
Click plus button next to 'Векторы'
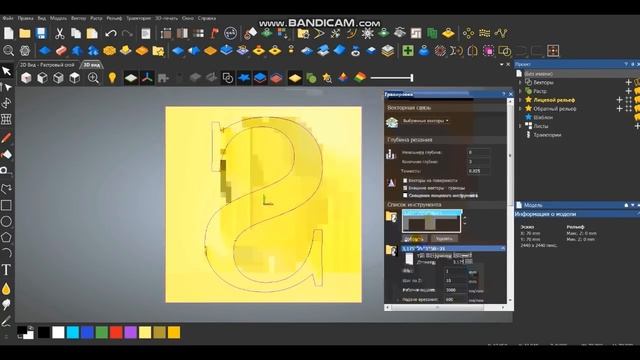[628, 82]
